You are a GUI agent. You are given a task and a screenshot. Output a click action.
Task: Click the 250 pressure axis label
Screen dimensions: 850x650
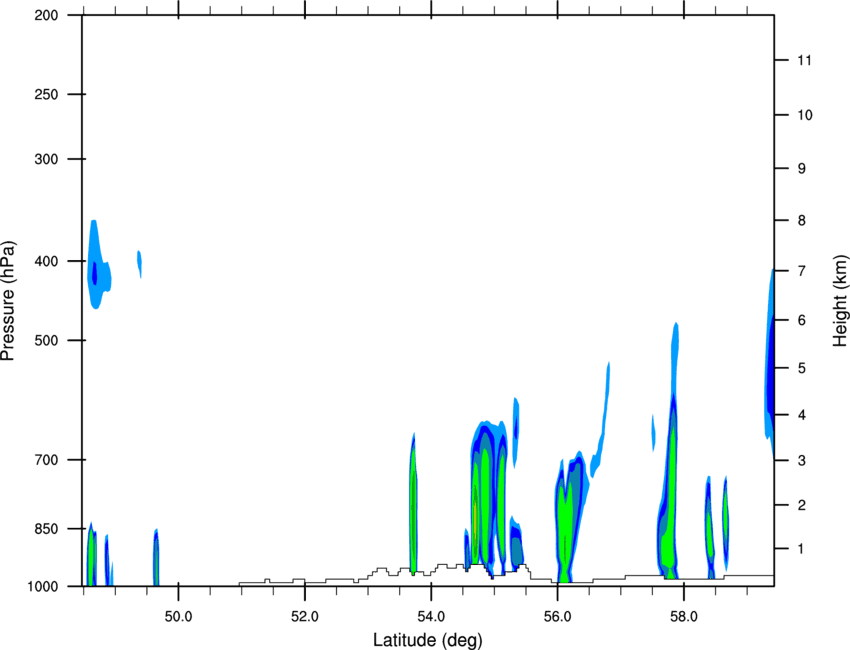click(46, 95)
